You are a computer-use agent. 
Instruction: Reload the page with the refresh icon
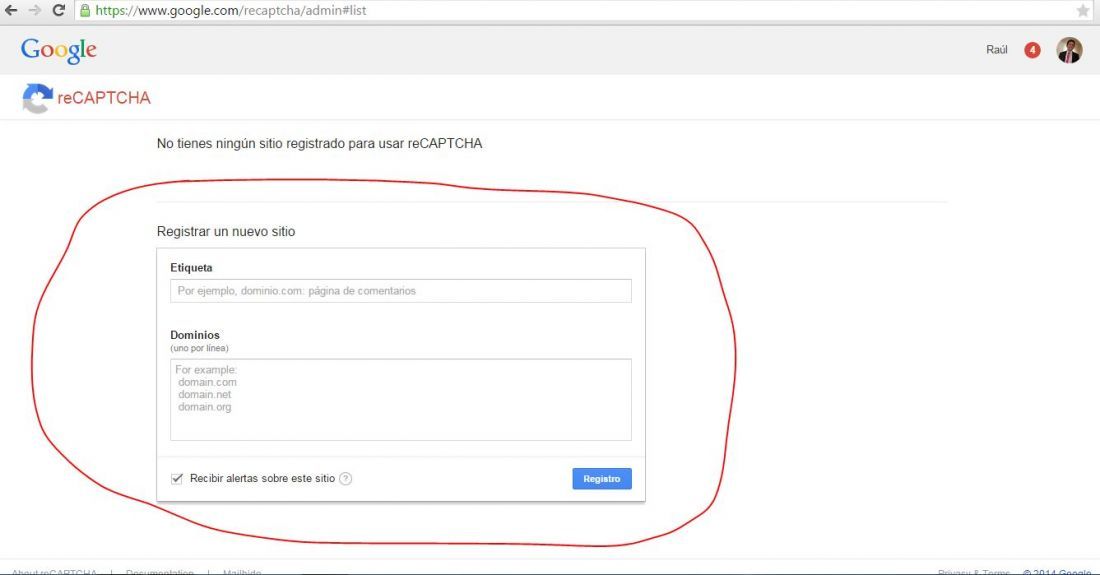tap(59, 11)
